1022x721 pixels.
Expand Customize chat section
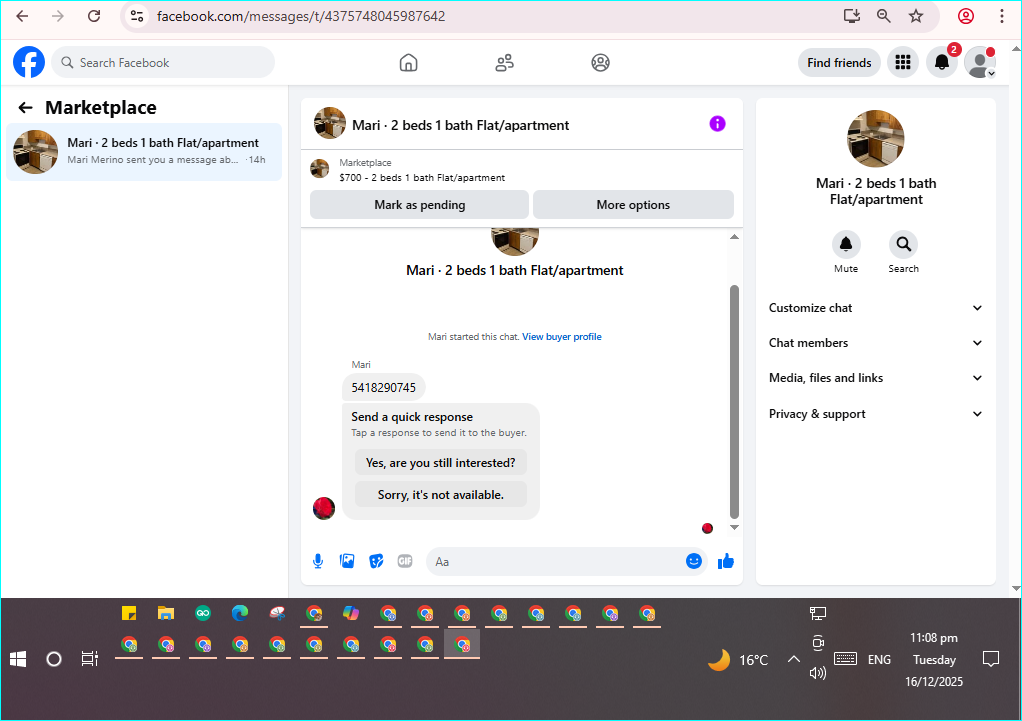point(876,308)
